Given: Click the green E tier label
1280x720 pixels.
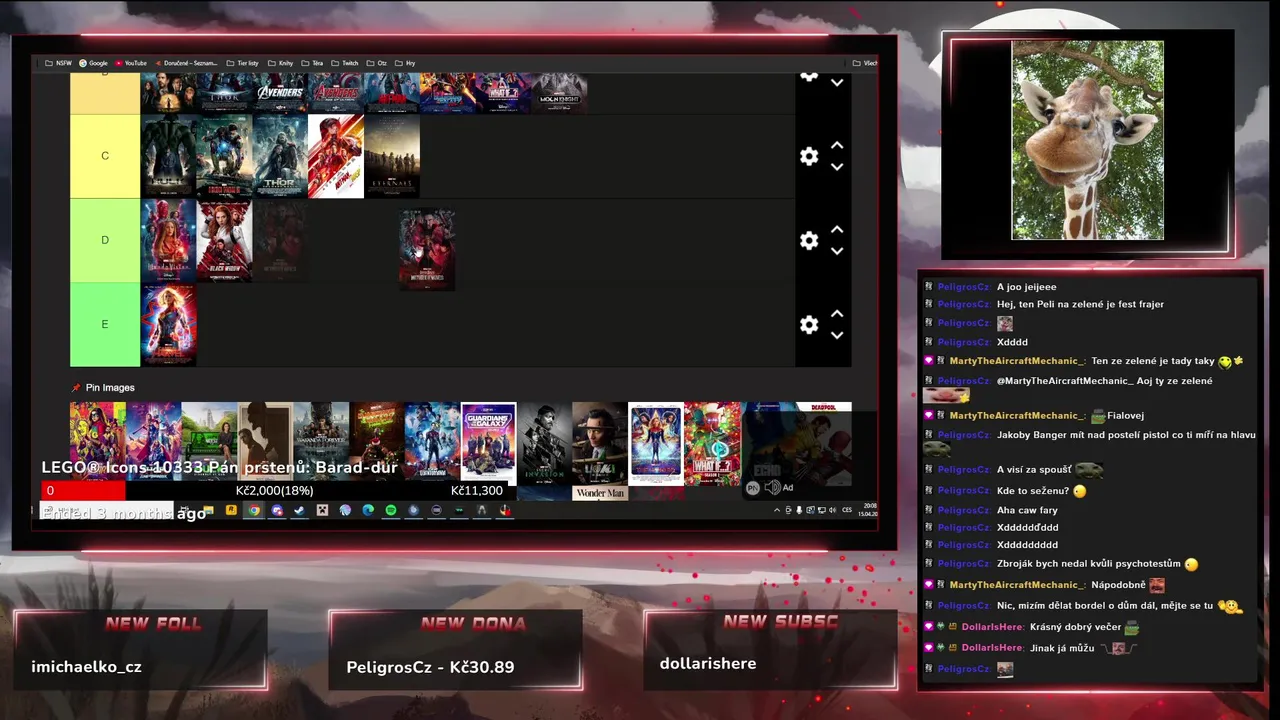Looking at the screenshot, I should [105, 324].
